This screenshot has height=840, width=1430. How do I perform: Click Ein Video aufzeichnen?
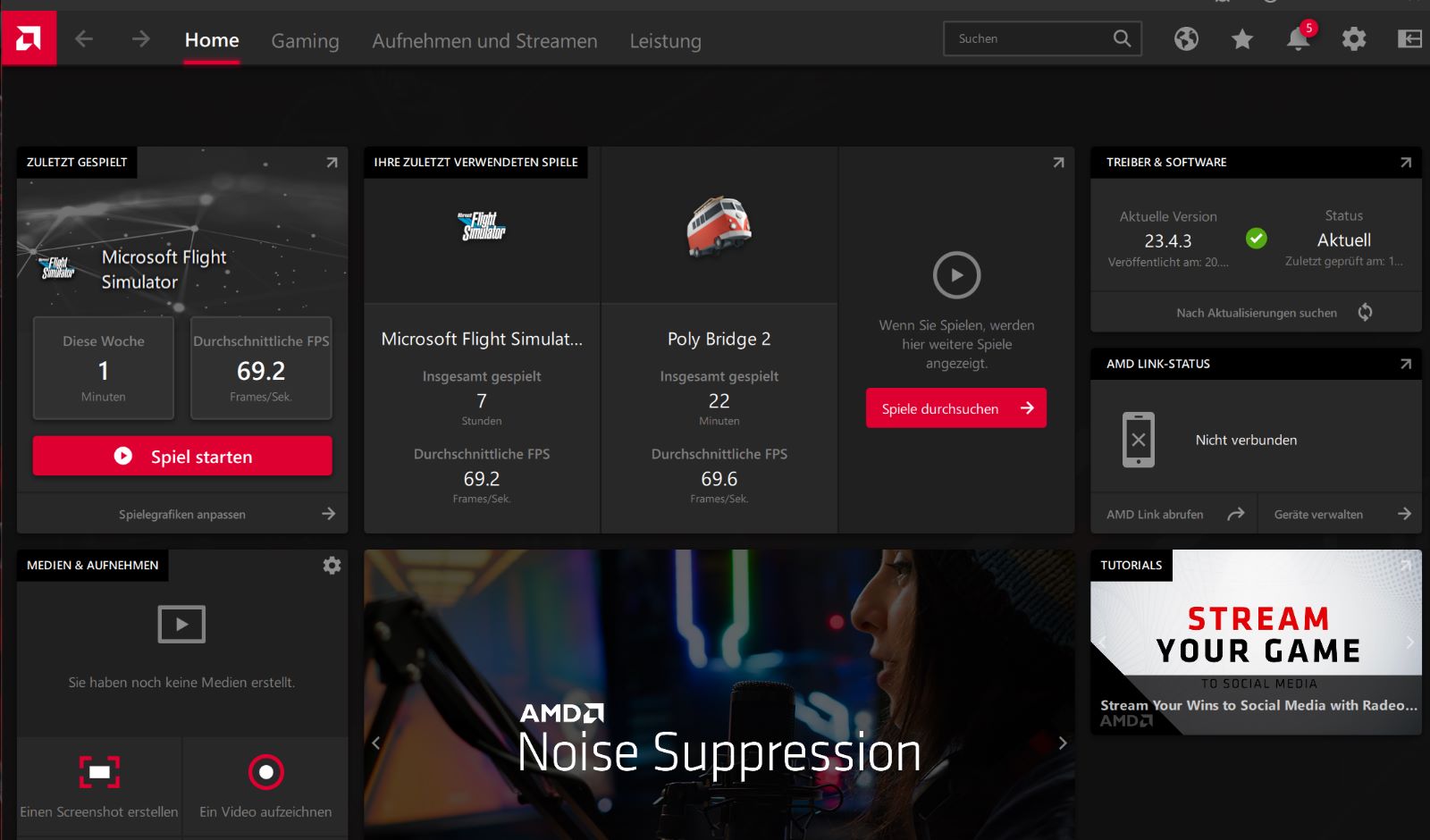(x=265, y=811)
